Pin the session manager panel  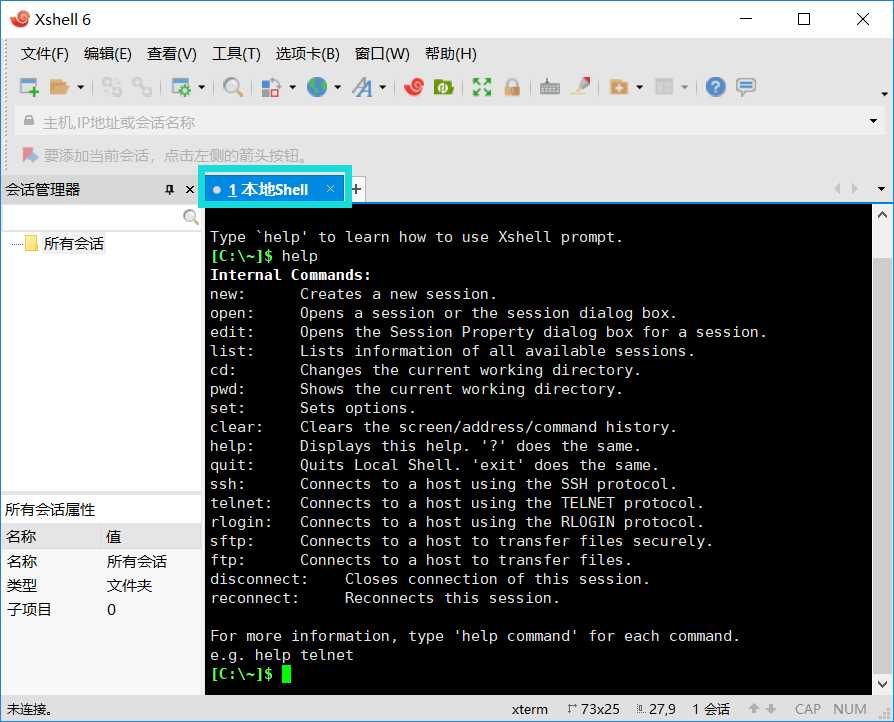[169, 189]
